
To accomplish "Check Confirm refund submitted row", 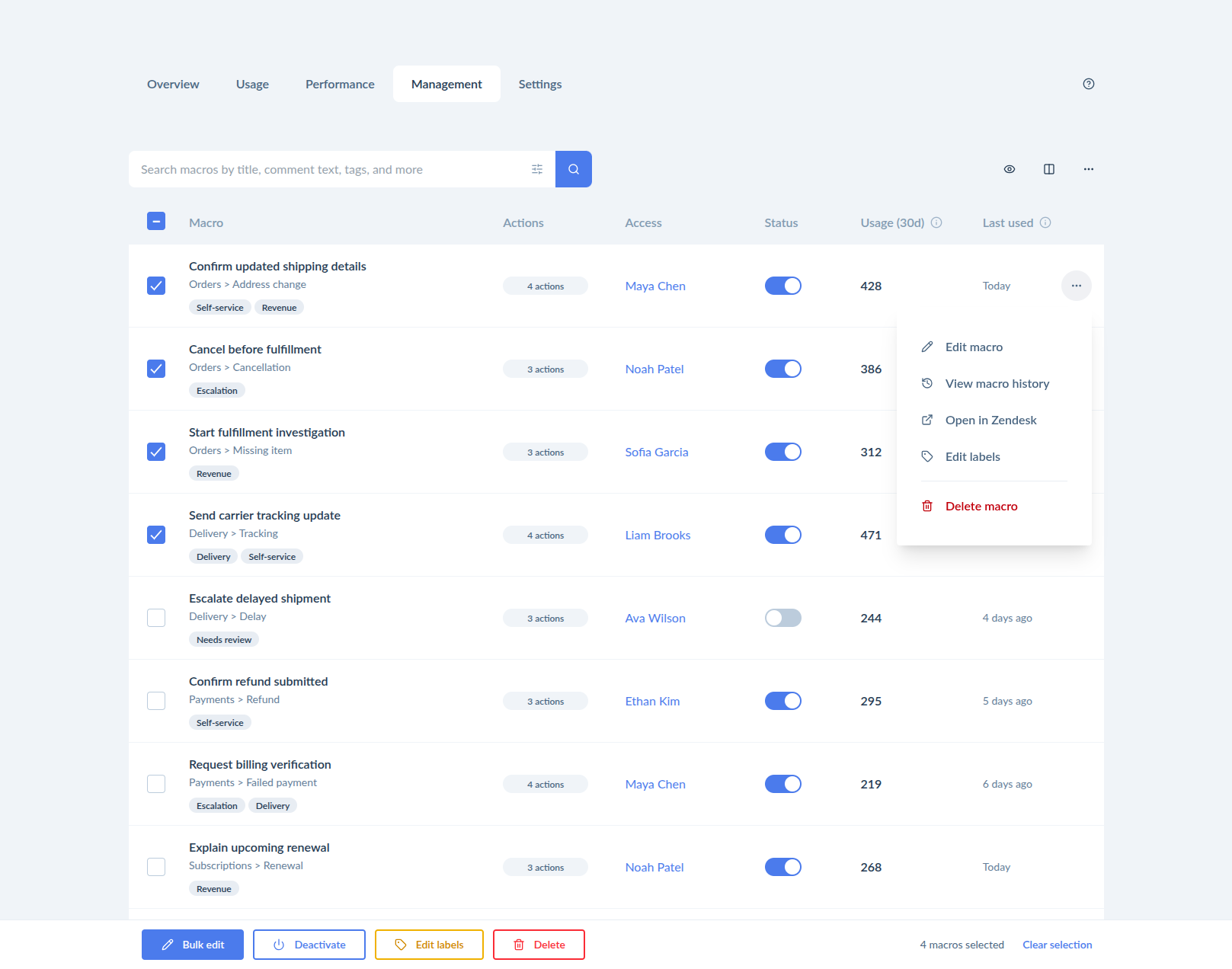I will [x=156, y=701].
